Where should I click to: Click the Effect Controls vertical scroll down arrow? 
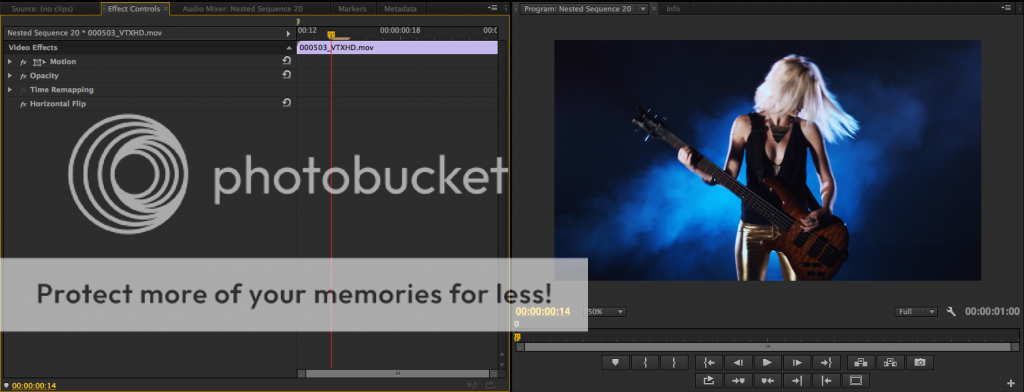(502, 364)
